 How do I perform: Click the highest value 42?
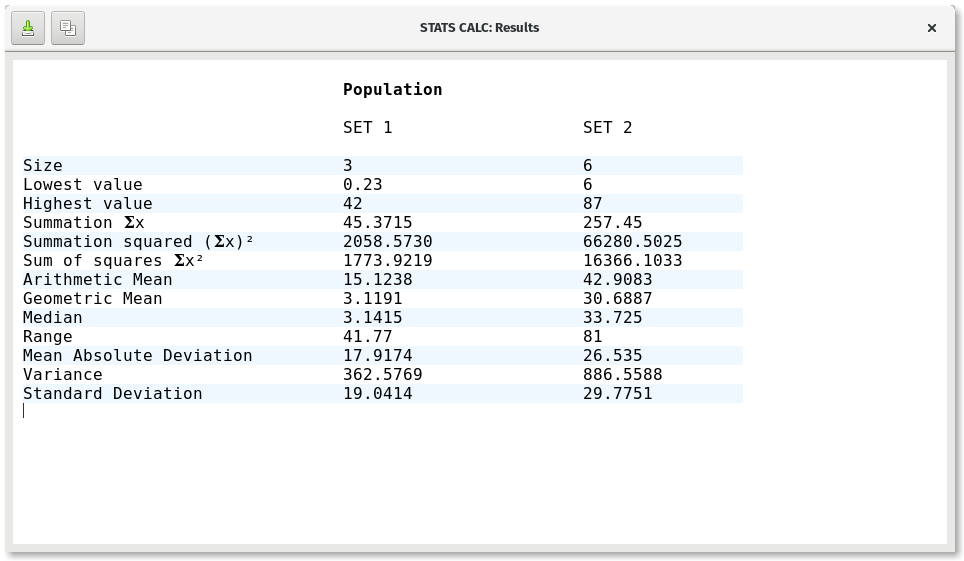tap(352, 204)
